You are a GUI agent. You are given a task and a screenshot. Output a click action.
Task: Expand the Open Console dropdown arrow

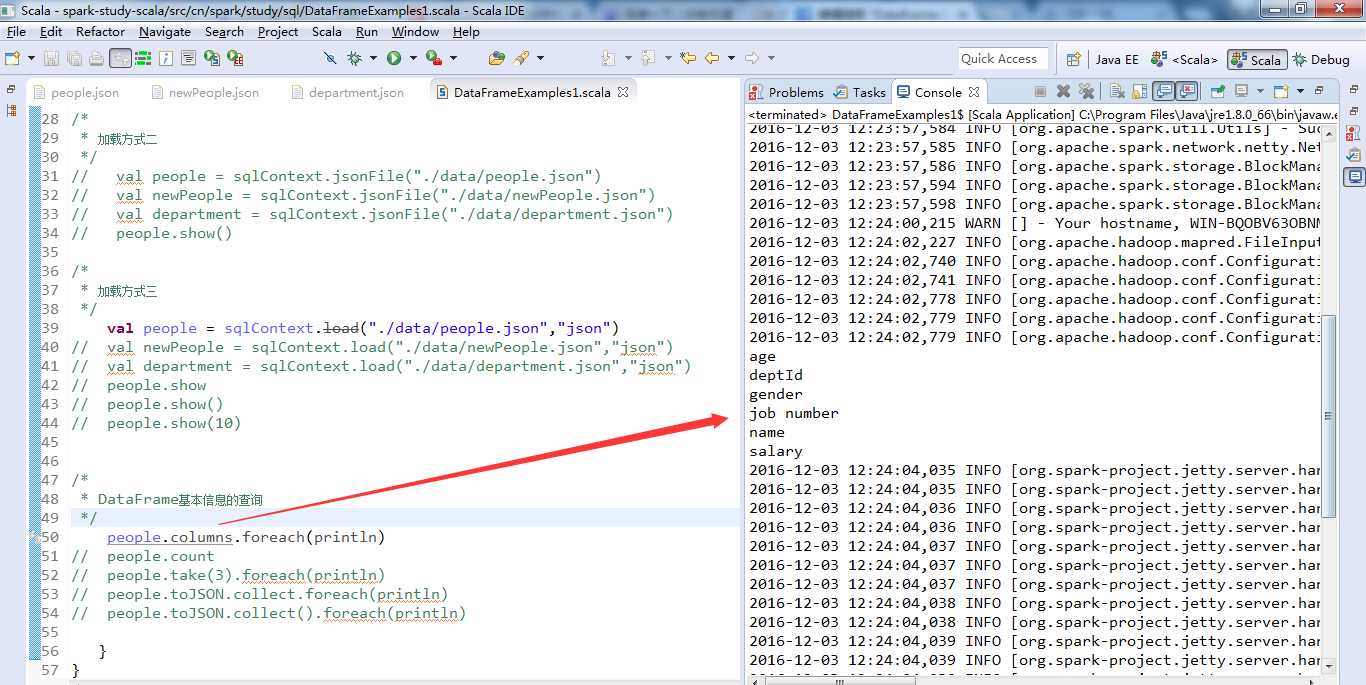pyautogui.click(x=1300, y=92)
